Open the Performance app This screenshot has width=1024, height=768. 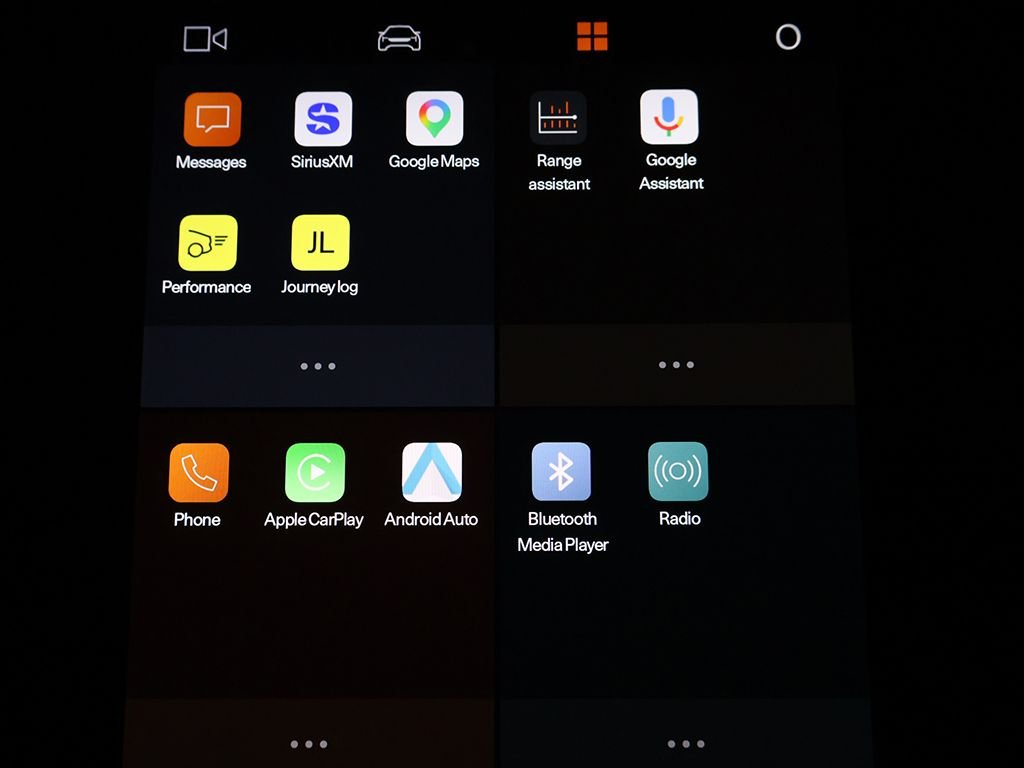point(208,243)
